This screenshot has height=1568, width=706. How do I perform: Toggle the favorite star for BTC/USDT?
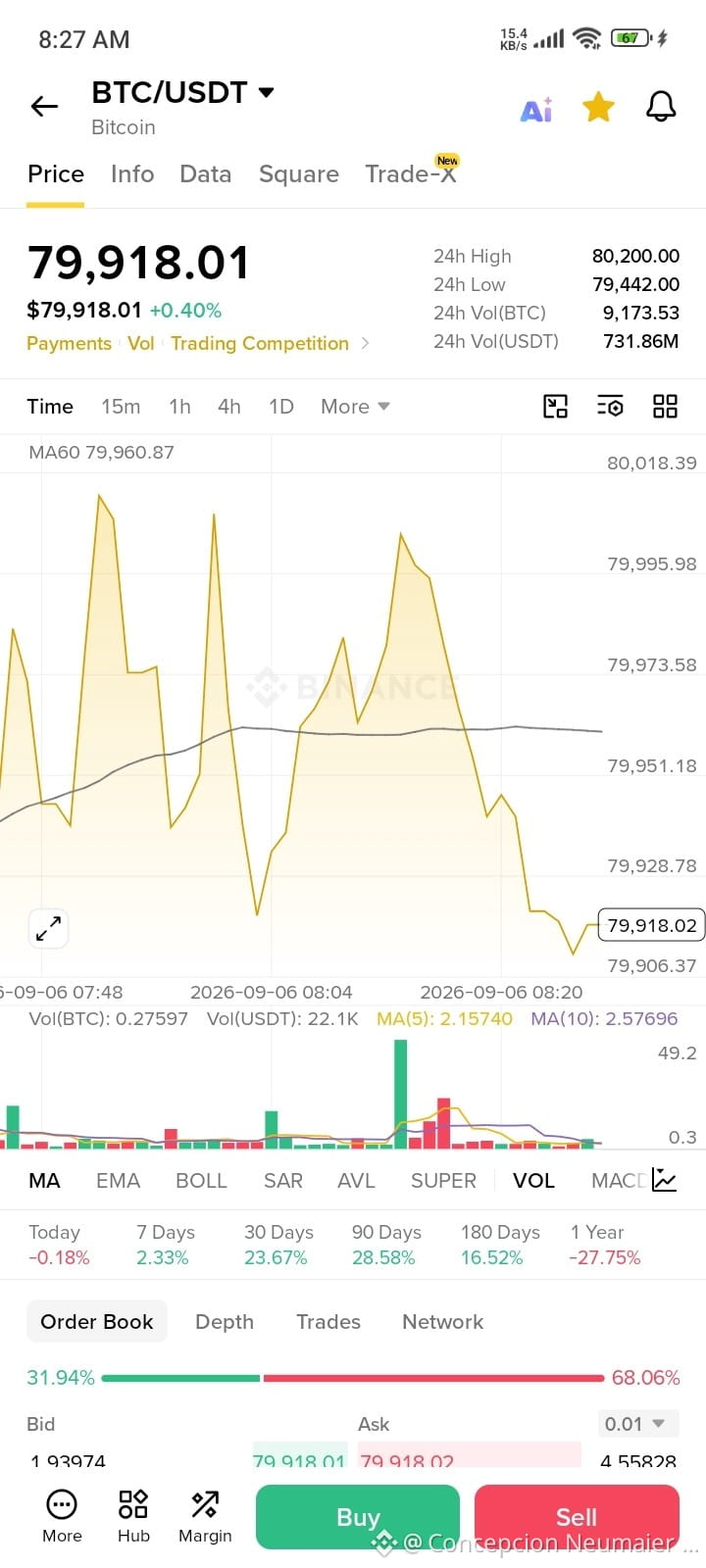[x=598, y=107]
